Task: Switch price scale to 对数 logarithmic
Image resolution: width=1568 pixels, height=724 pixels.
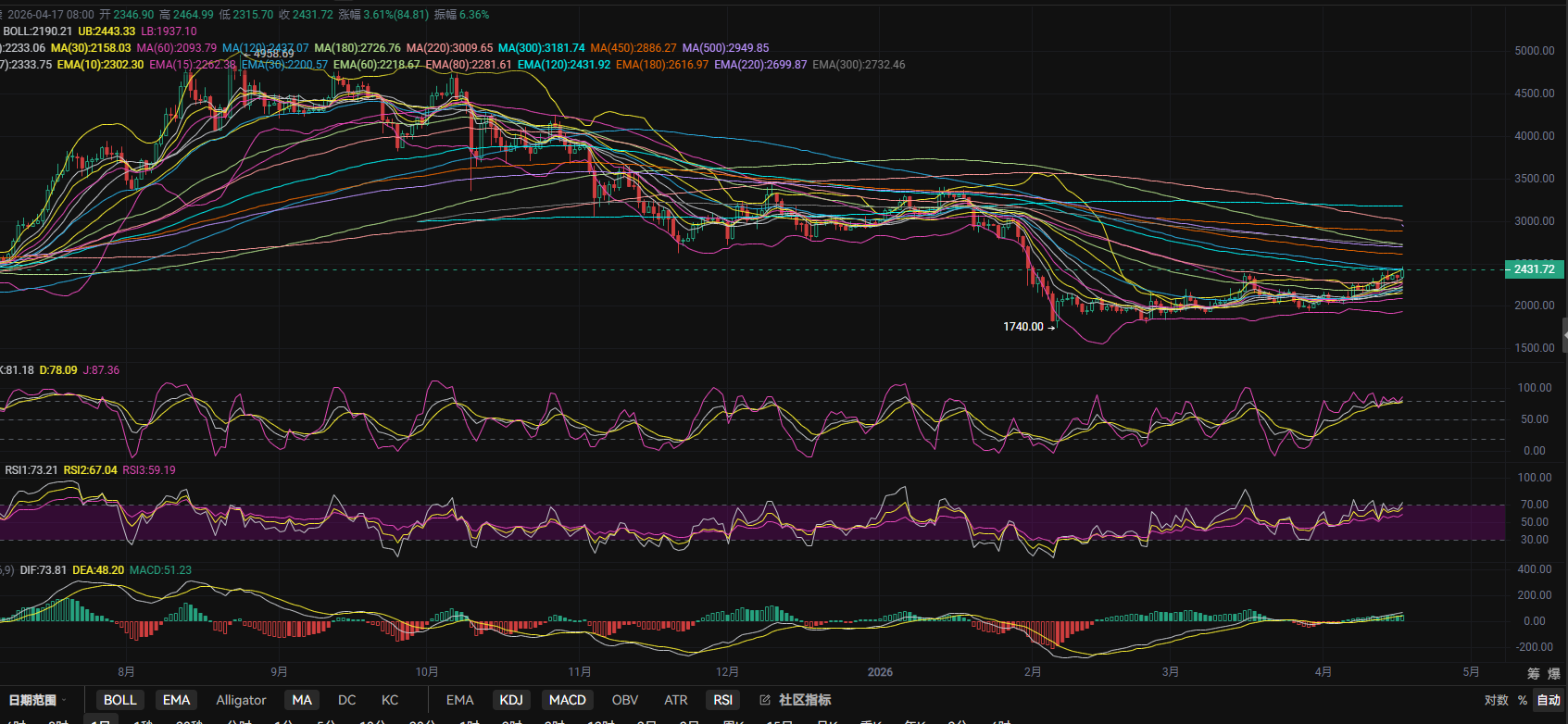Action: click(1496, 700)
